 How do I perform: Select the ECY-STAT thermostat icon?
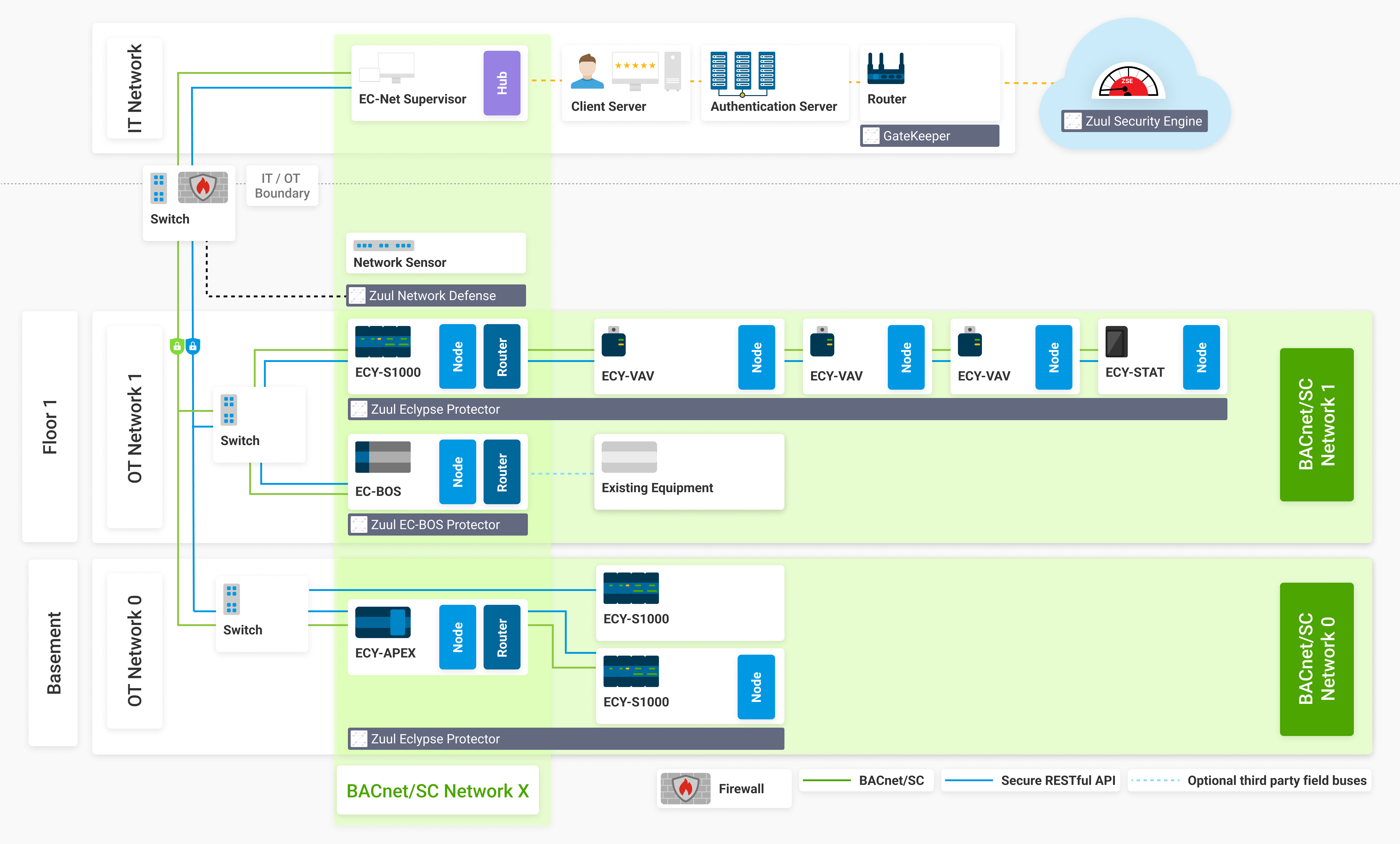click(1116, 342)
